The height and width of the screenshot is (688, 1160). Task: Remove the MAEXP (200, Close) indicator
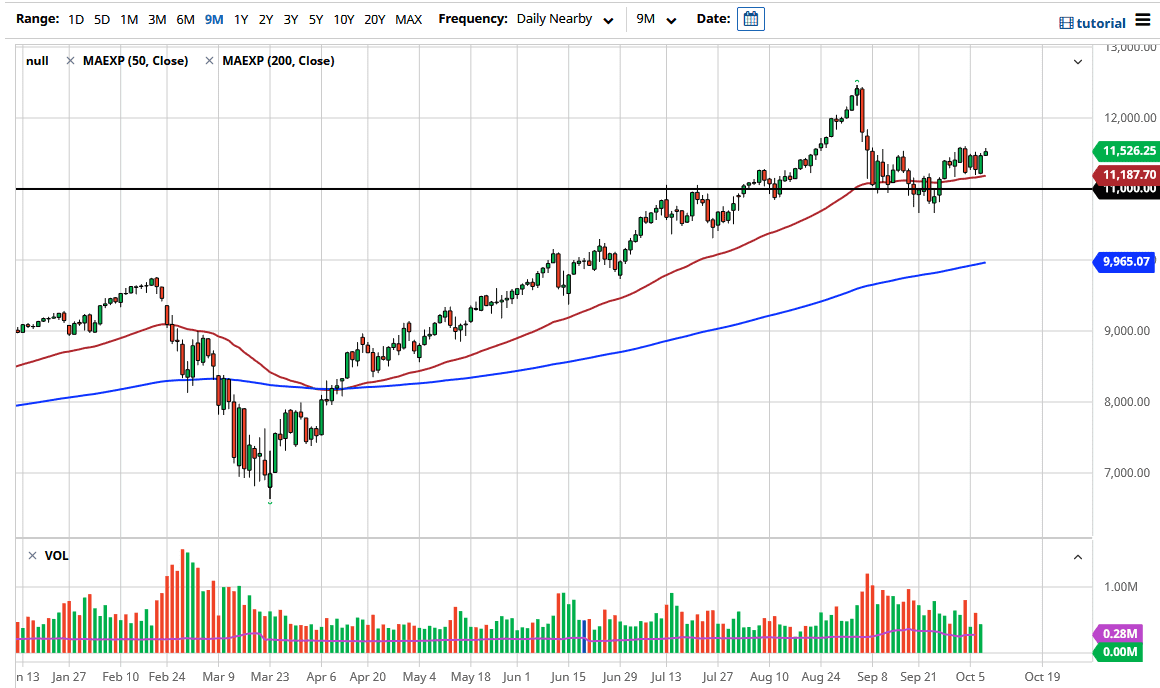pos(209,61)
